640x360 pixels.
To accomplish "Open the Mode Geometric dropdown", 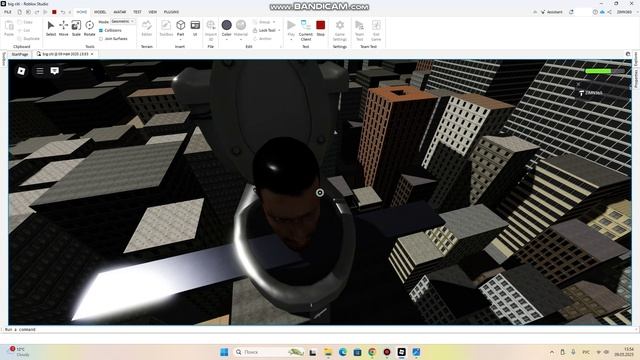I will click(123, 21).
